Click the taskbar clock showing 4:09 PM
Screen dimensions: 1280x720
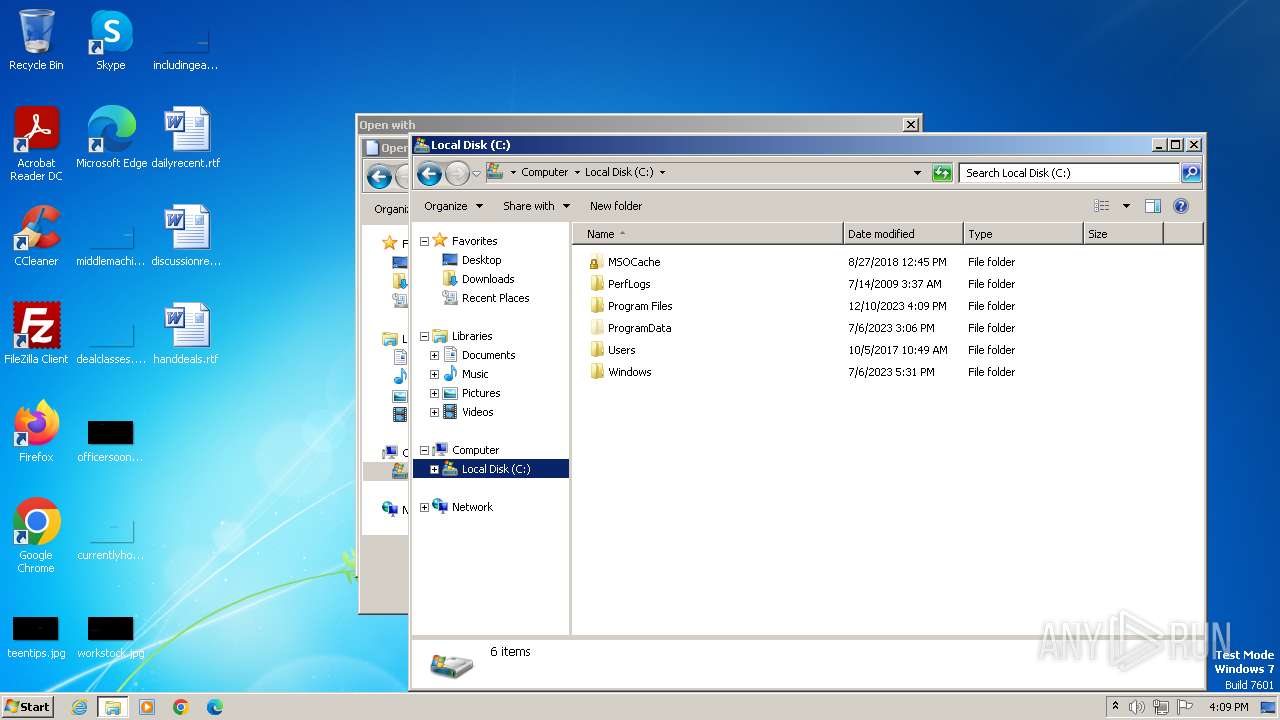tap(1228, 707)
